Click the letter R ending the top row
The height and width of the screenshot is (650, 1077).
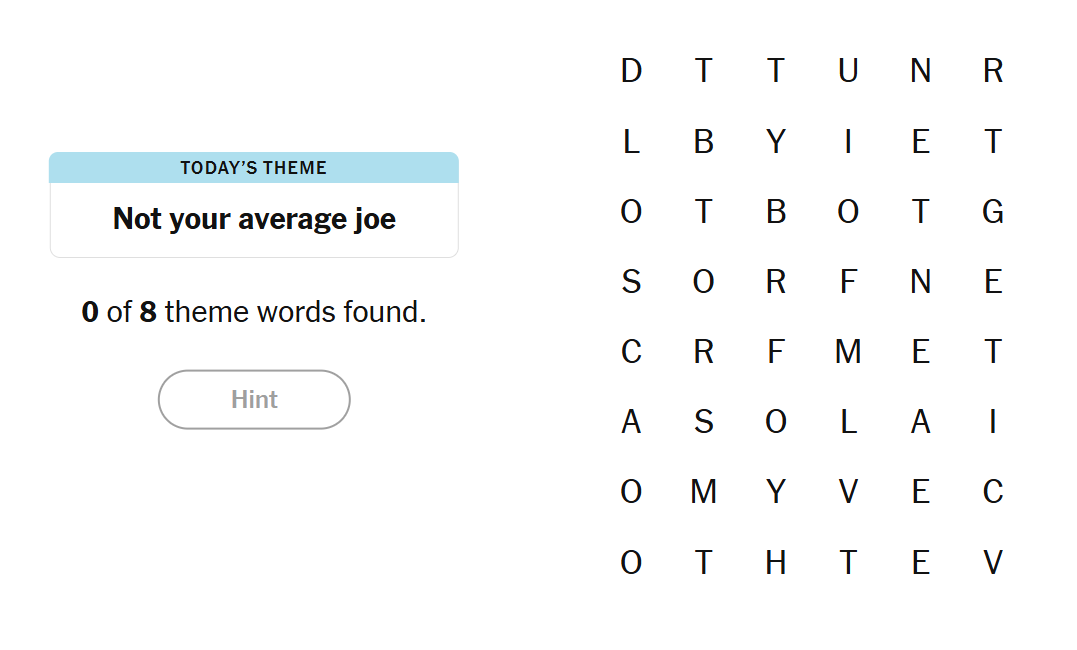(993, 71)
